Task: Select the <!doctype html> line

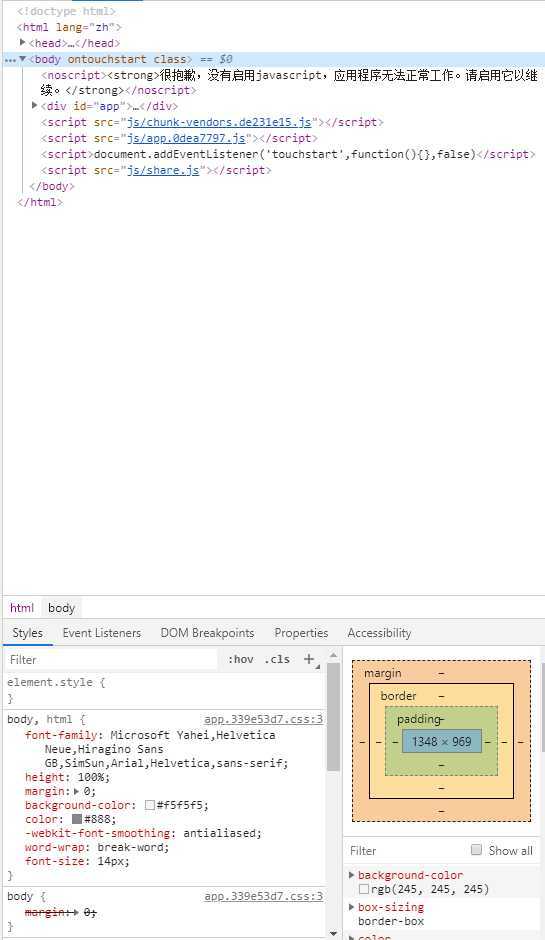Action: coord(66,11)
